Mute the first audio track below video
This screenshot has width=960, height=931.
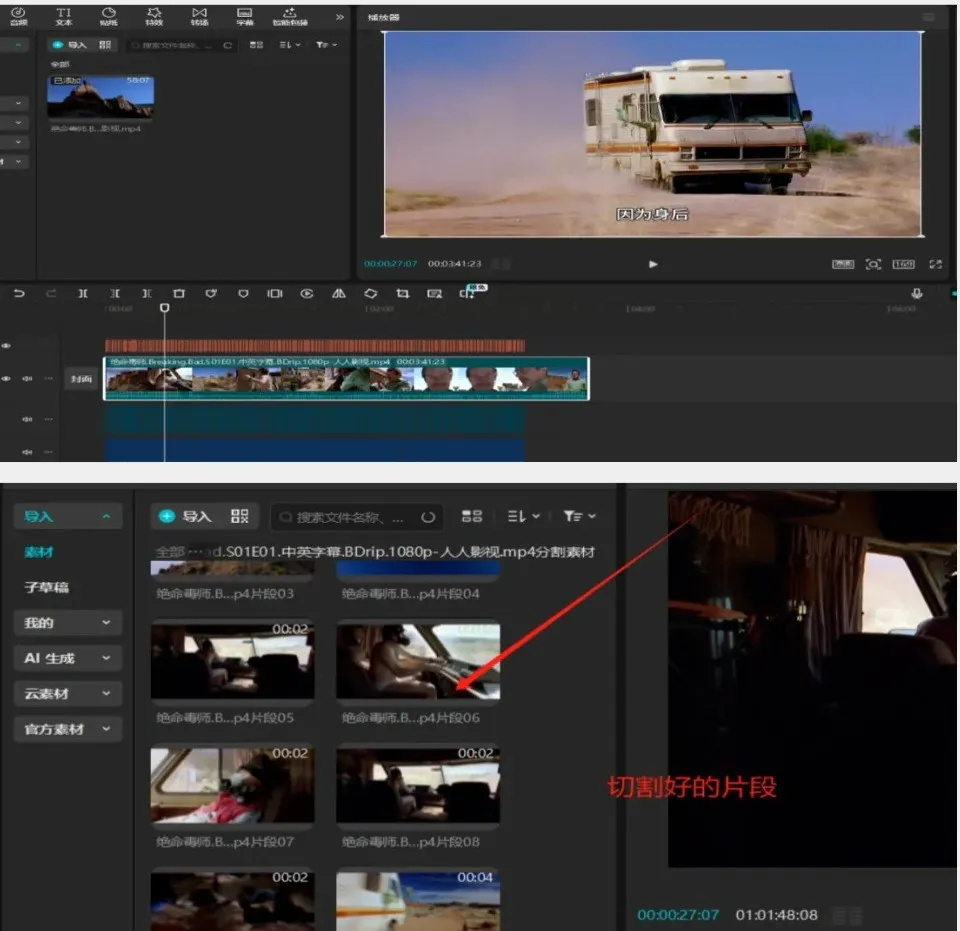[28, 419]
